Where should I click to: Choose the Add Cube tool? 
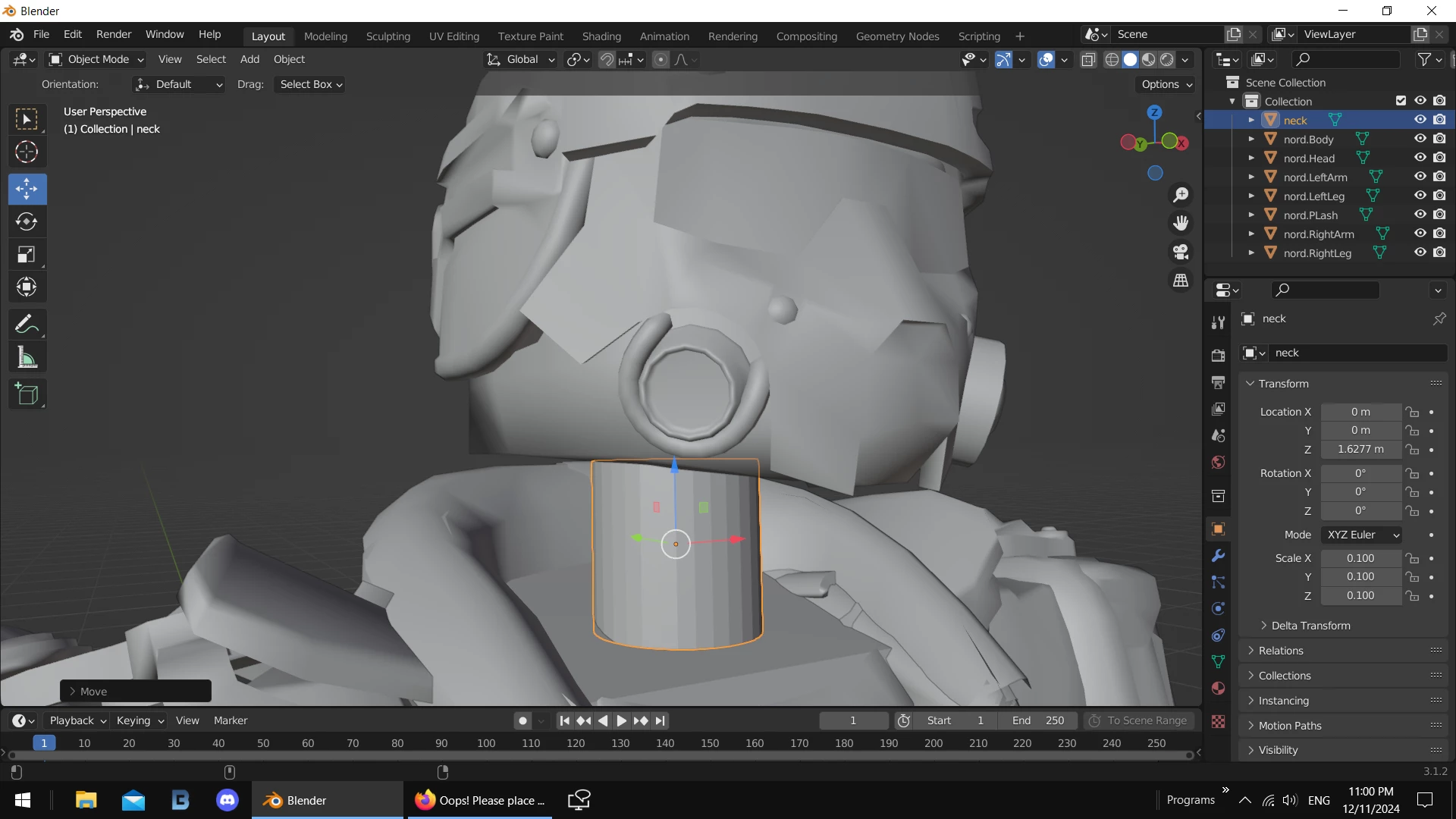pos(27,394)
